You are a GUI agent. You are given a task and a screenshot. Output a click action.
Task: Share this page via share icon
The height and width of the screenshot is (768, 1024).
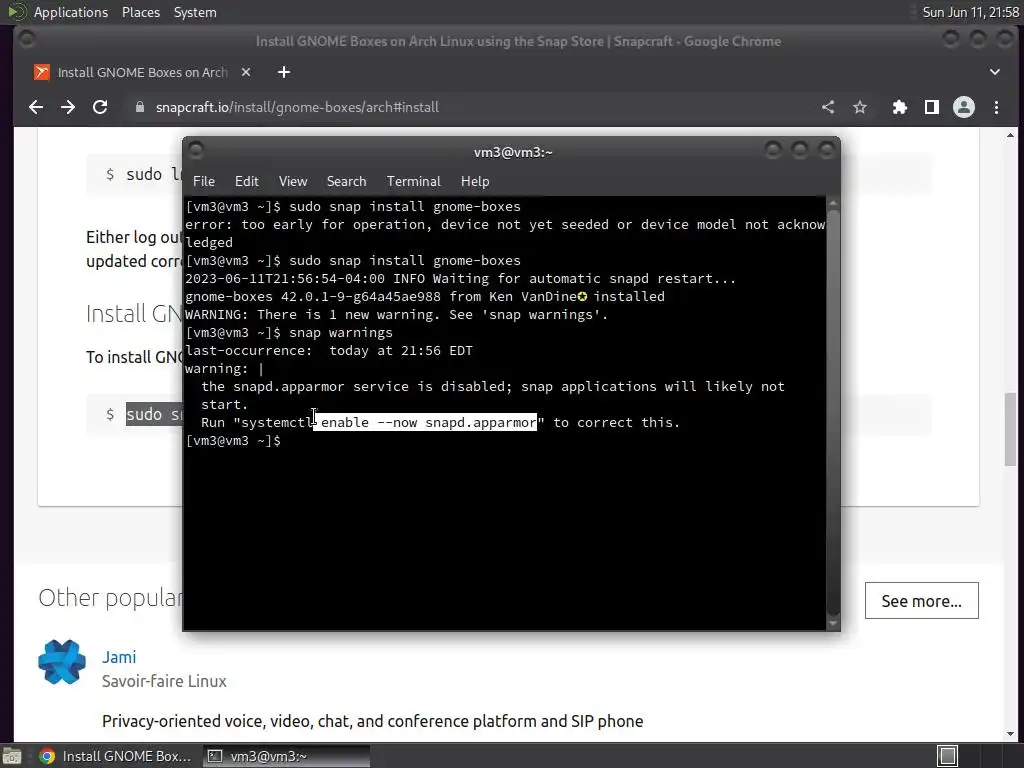click(x=828, y=107)
